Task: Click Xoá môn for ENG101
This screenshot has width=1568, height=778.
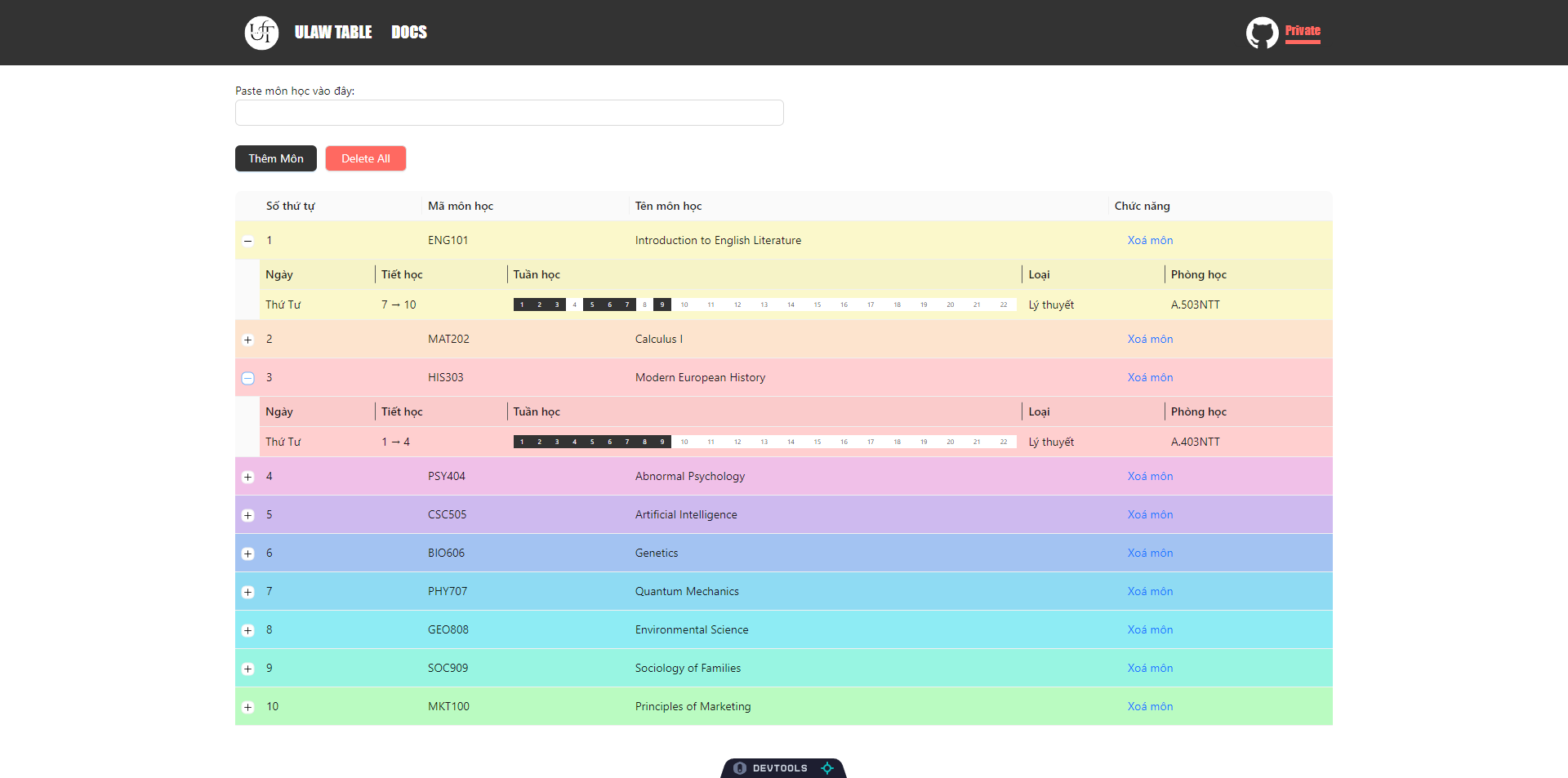Action: click(1150, 240)
